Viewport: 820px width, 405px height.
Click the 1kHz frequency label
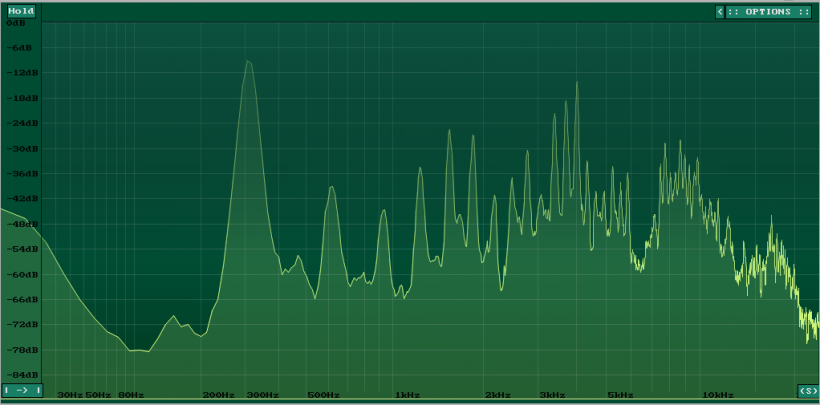[407, 395]
